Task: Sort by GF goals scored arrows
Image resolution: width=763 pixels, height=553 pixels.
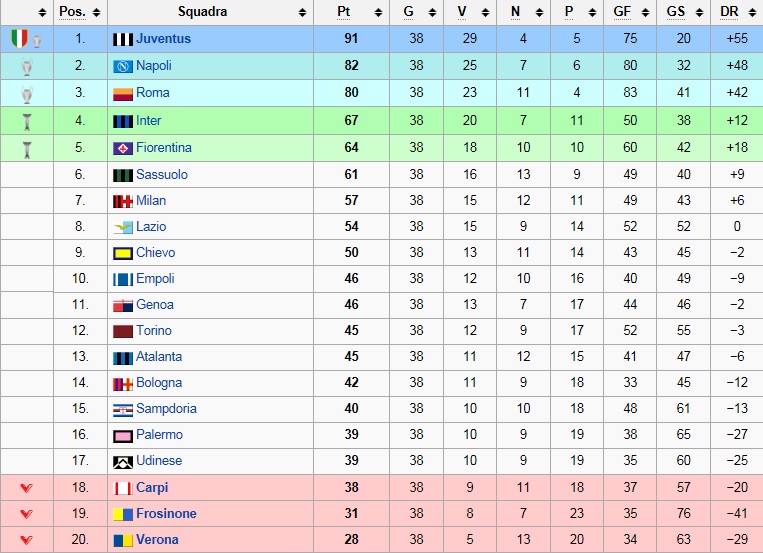Action: (x=645, y=13)
